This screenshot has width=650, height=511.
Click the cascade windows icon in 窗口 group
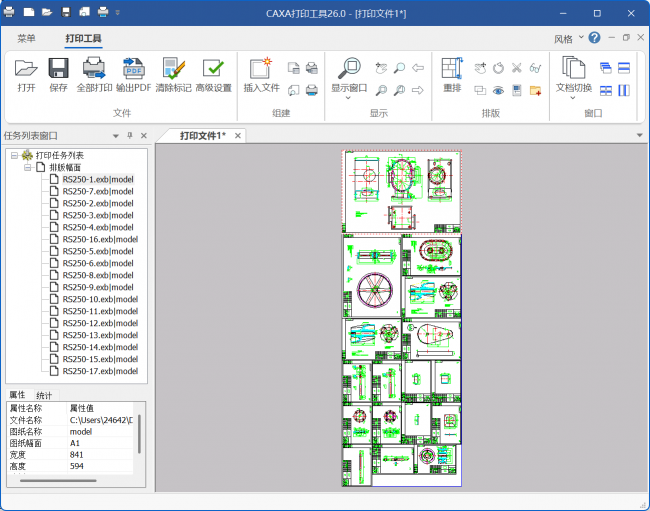click(x=606, y=68)
